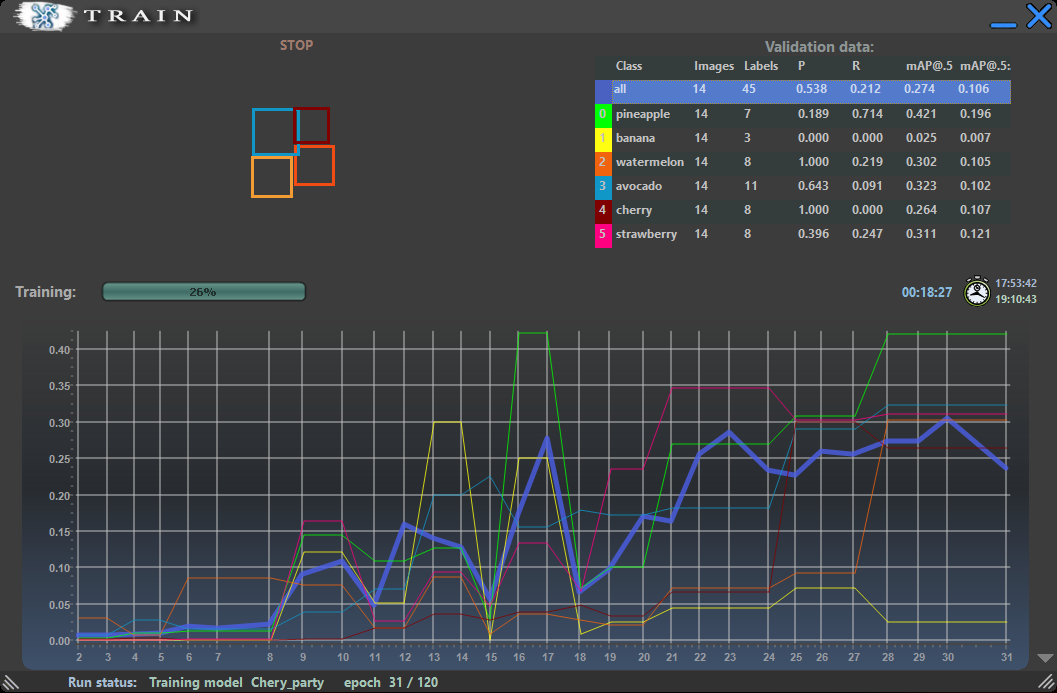1057x693 pixels.
Task: Click the stopwatch timer icon
Action: [976, 291]
